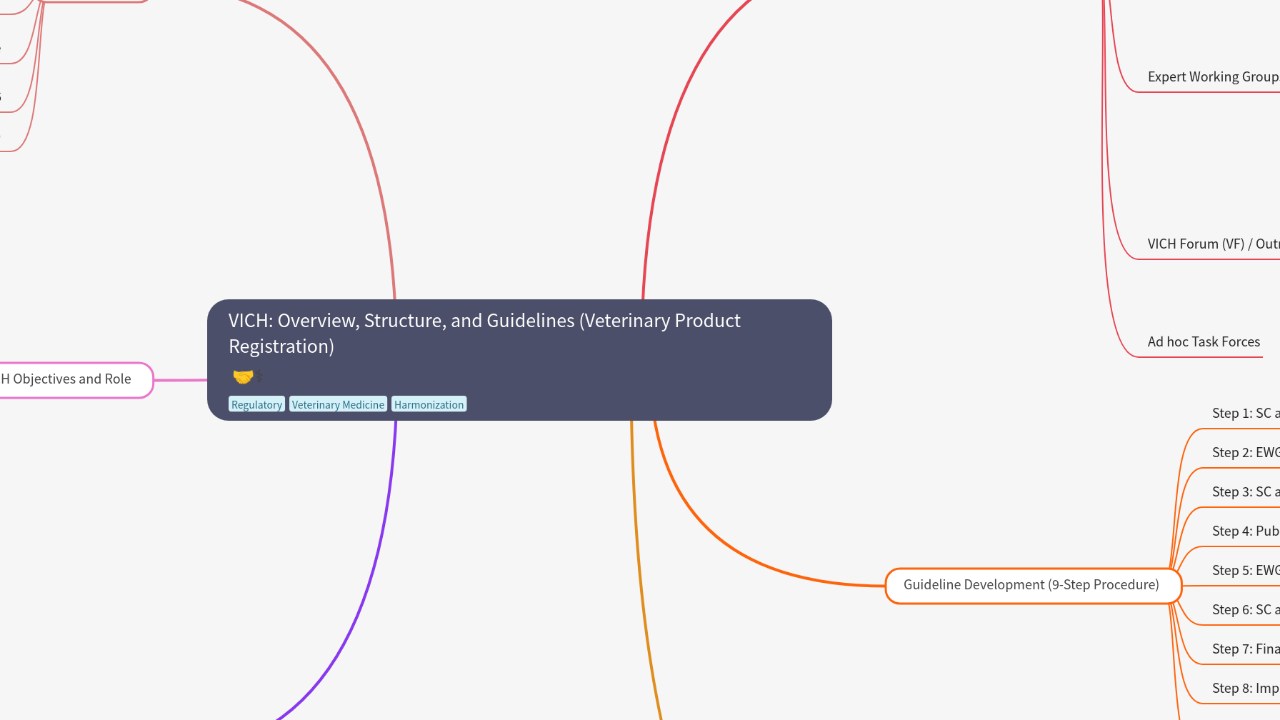1280x720 pixels.
Task: Select the Veterinary Medicine tag
Action: tap(338, 405)
